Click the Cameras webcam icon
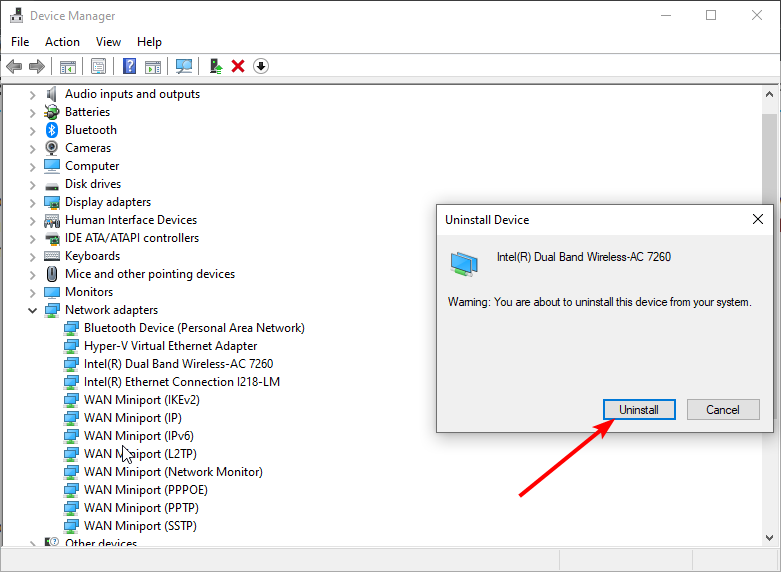 (x=52, y=148)
